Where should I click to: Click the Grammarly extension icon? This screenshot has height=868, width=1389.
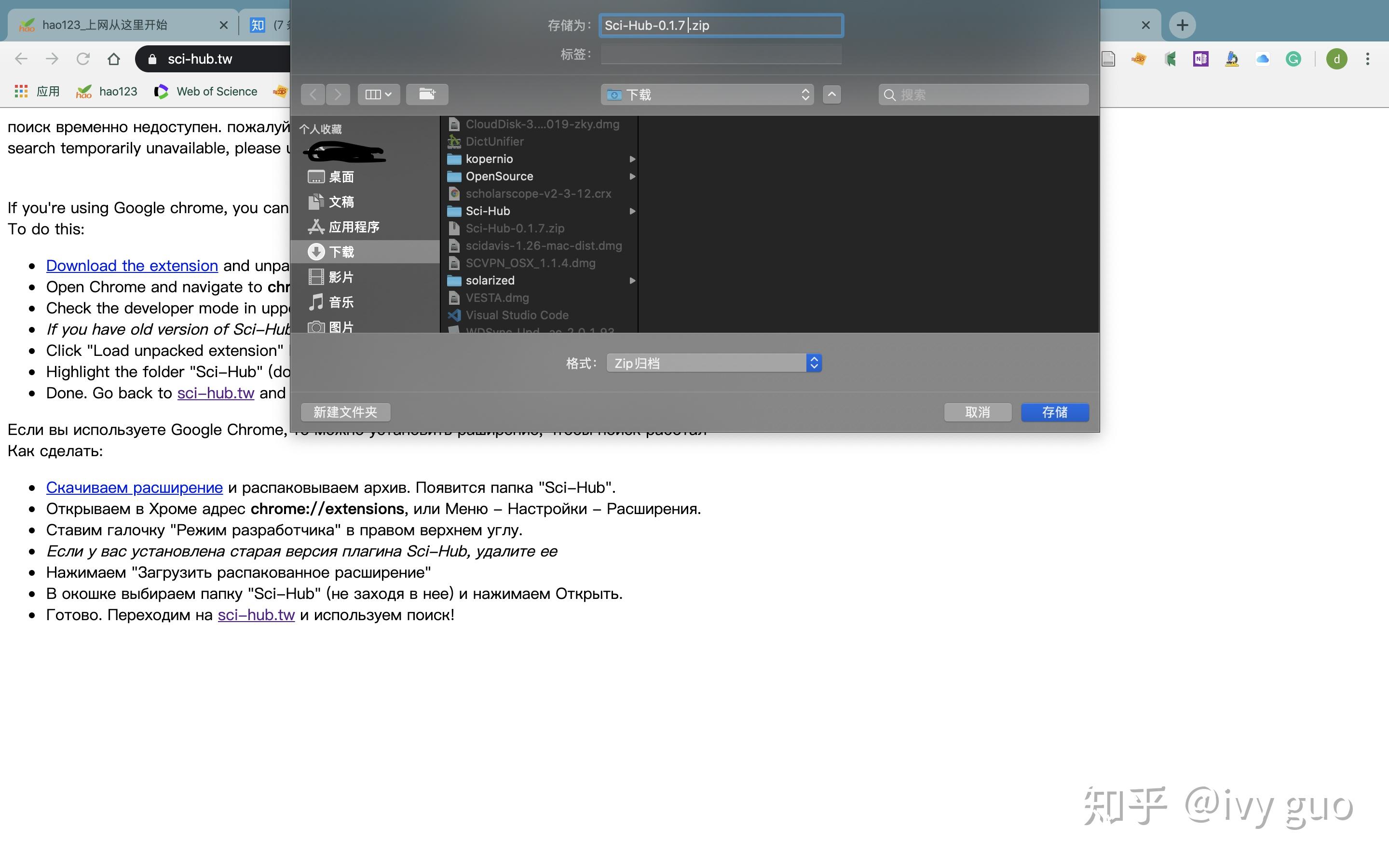(1293, 58)
